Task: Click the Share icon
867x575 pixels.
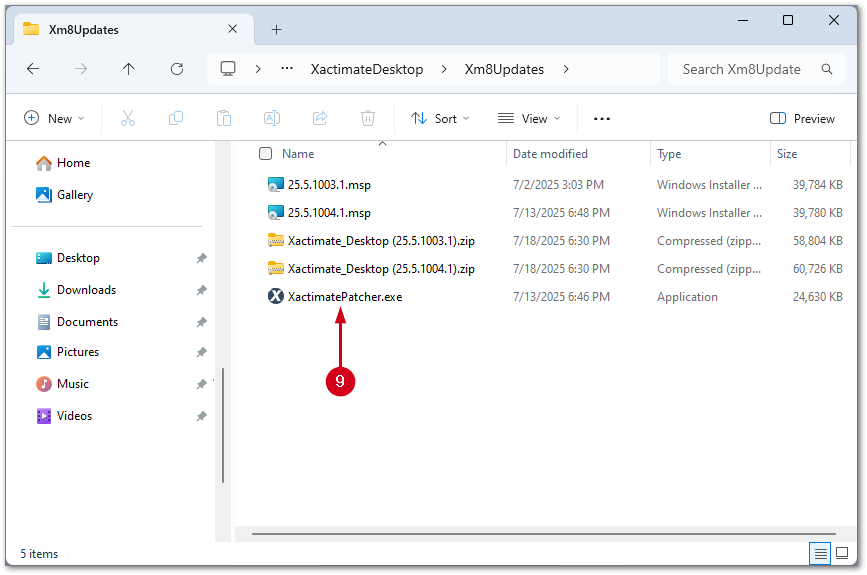Action: click(x=320, y=118)
